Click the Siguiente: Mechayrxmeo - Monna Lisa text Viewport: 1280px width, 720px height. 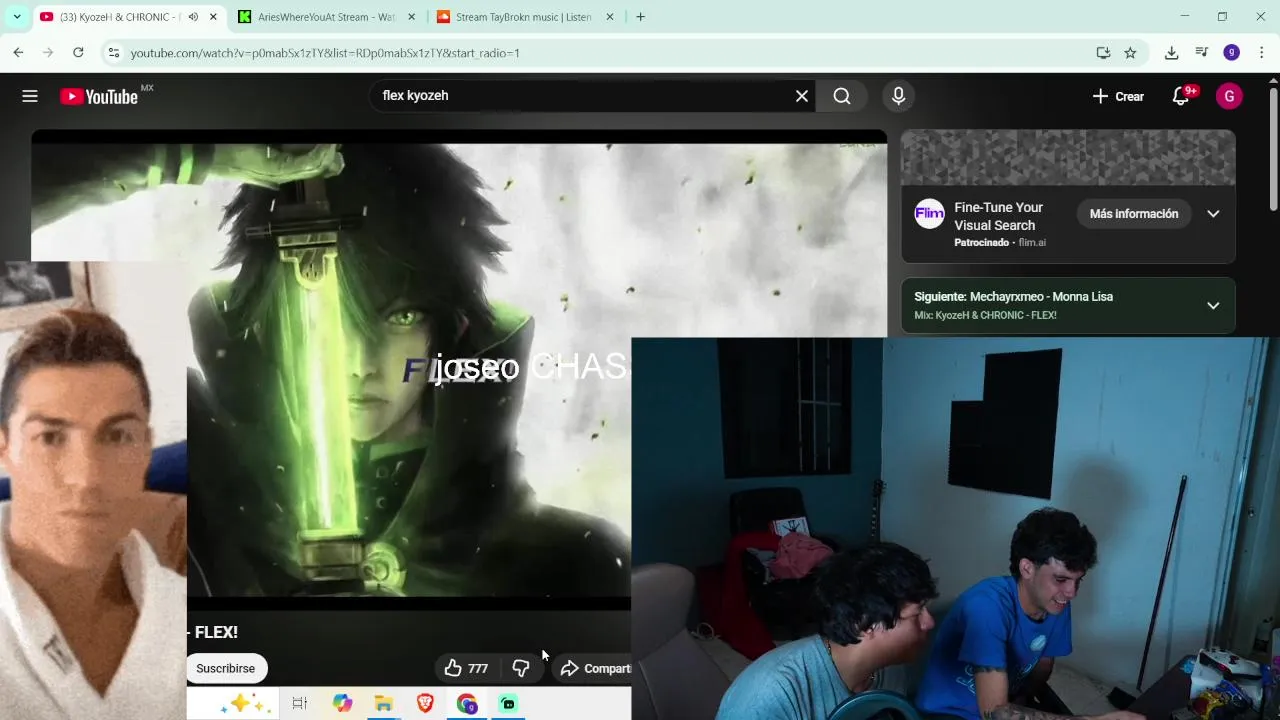coord(1013,297)
